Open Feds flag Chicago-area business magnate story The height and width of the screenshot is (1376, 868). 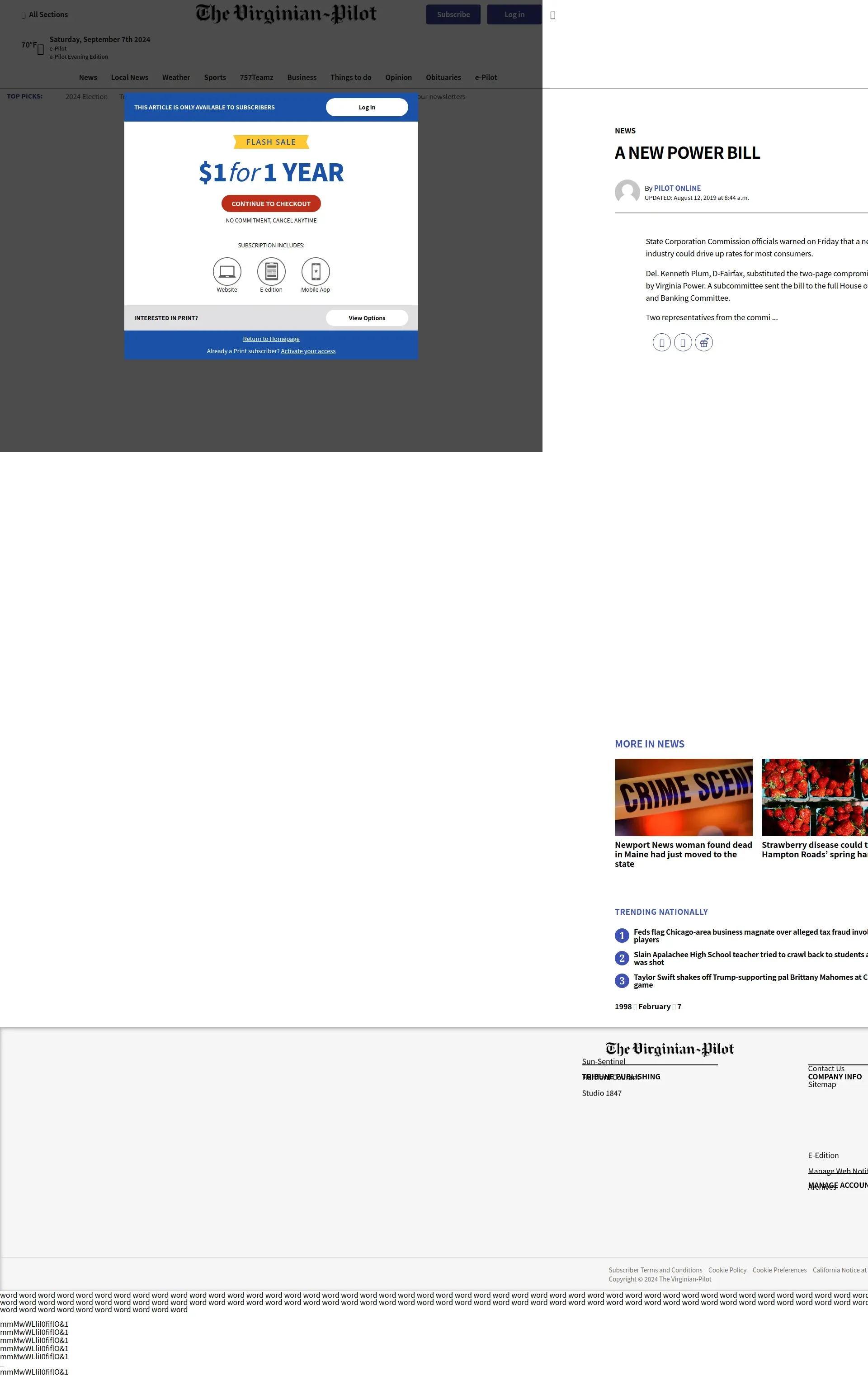750,936
